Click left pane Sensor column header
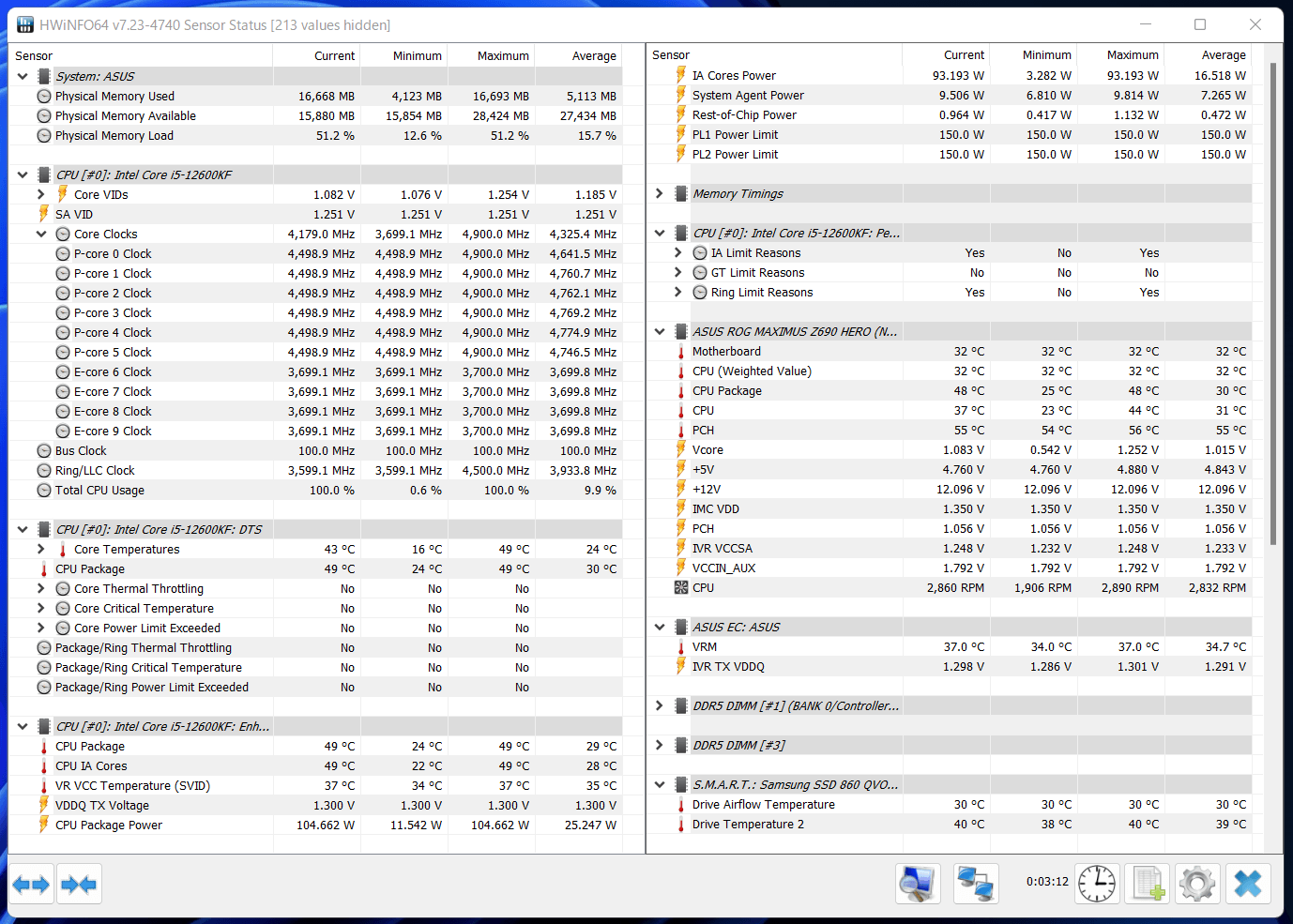Image resolution: width=1293 pixels, height=924 pixels. pos(141,55)
